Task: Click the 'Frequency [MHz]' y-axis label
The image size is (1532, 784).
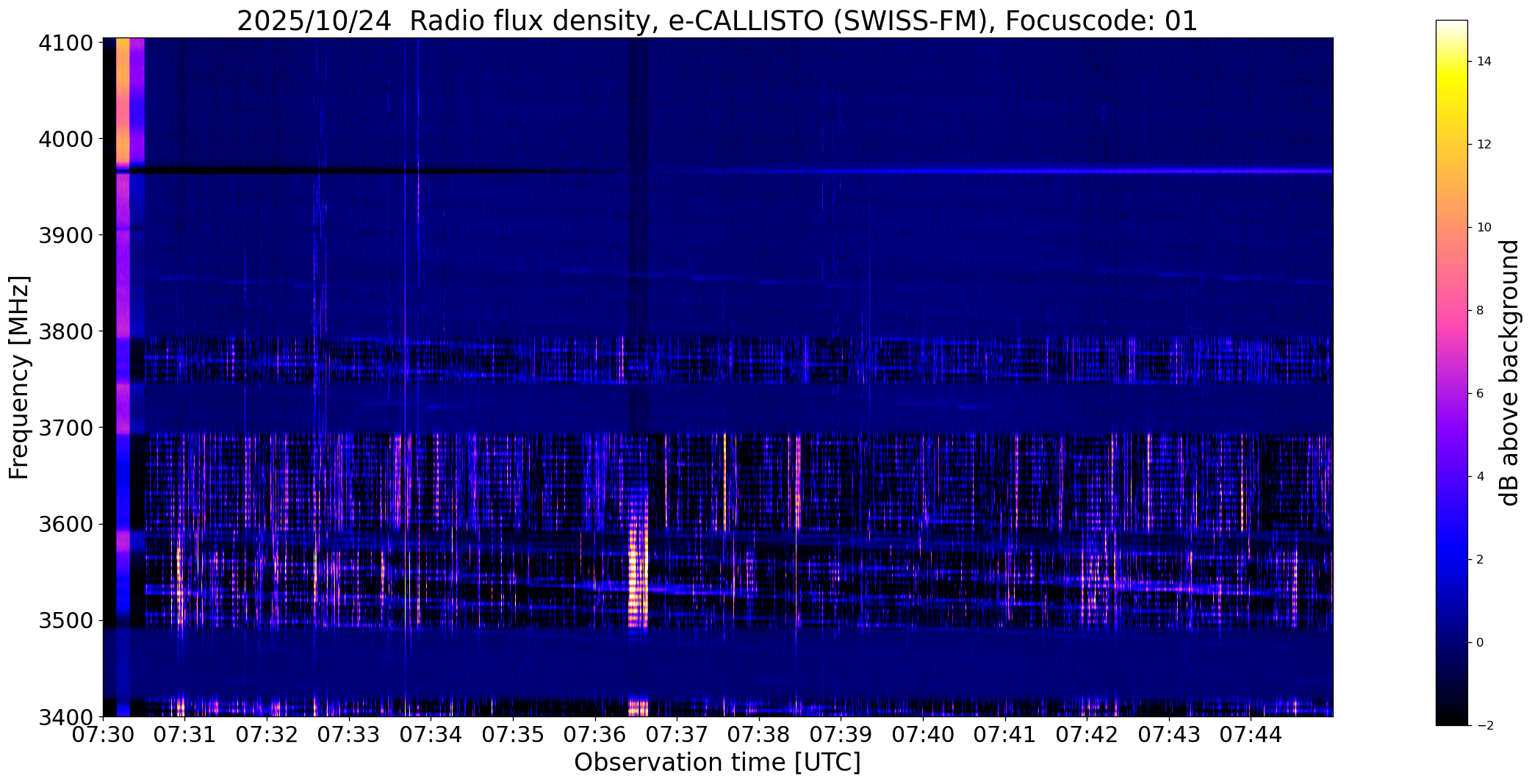Action: pos(19,378)
